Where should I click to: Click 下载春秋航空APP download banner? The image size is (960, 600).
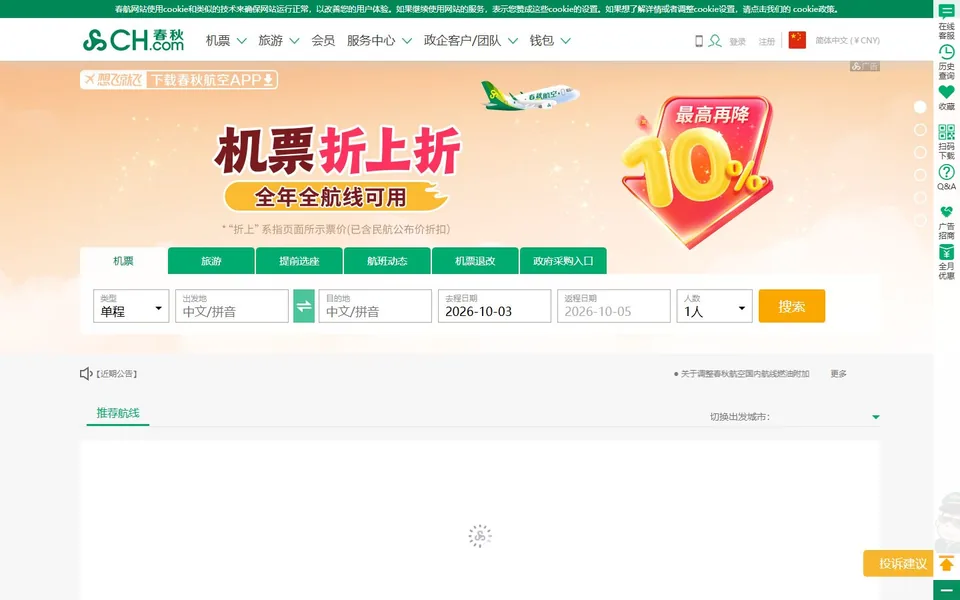pyautogui.click(x=179, y=80)
